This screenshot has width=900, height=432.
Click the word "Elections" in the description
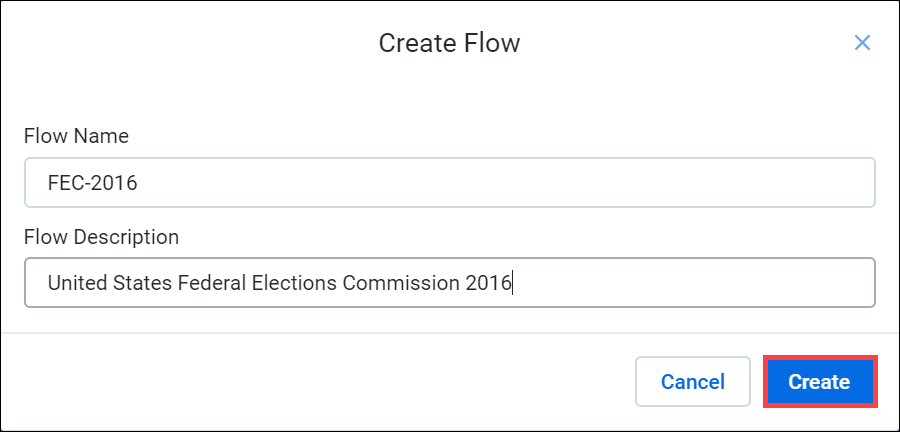[290, 283]
